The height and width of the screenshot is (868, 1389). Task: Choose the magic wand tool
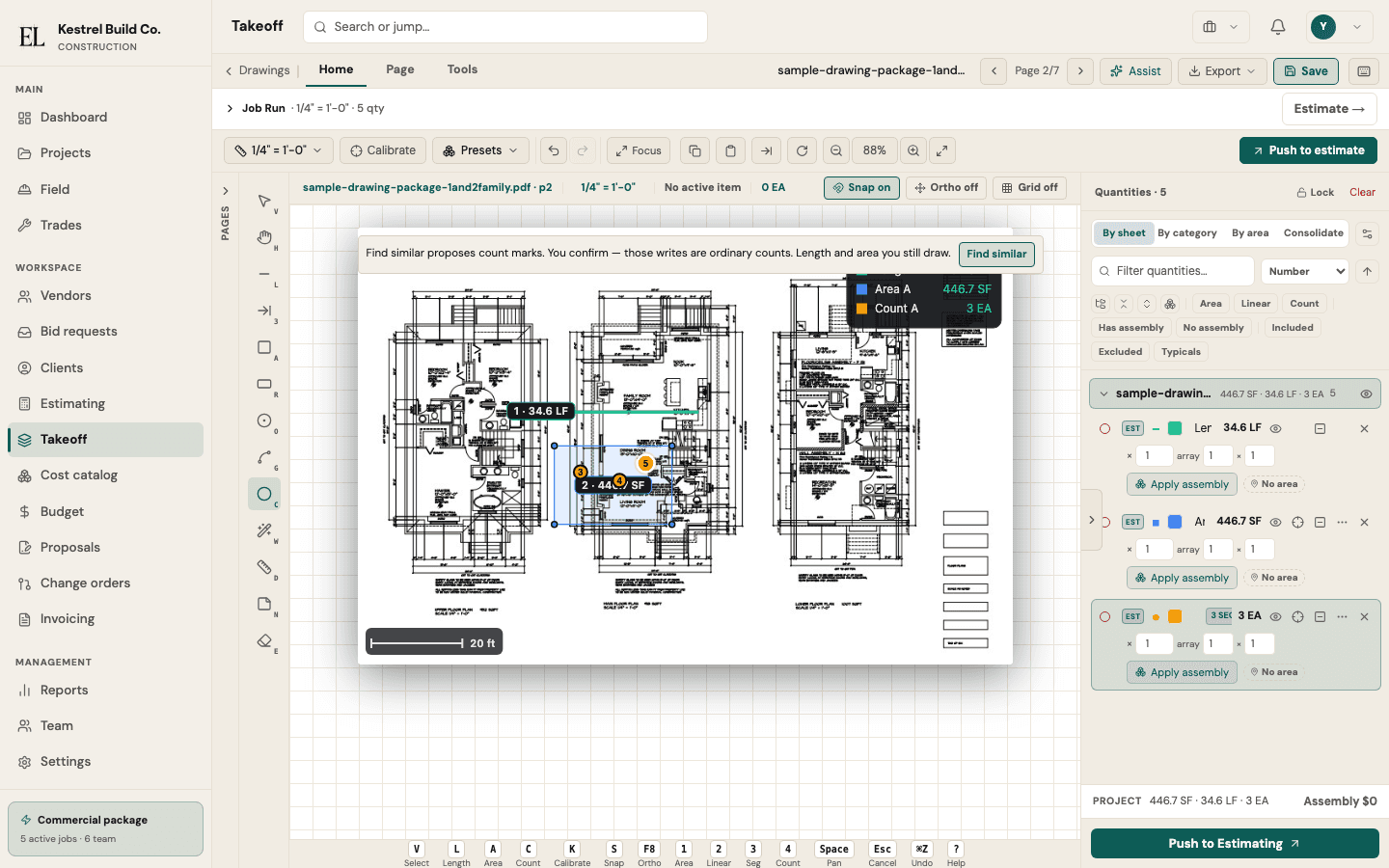click(x=264, y=530)
